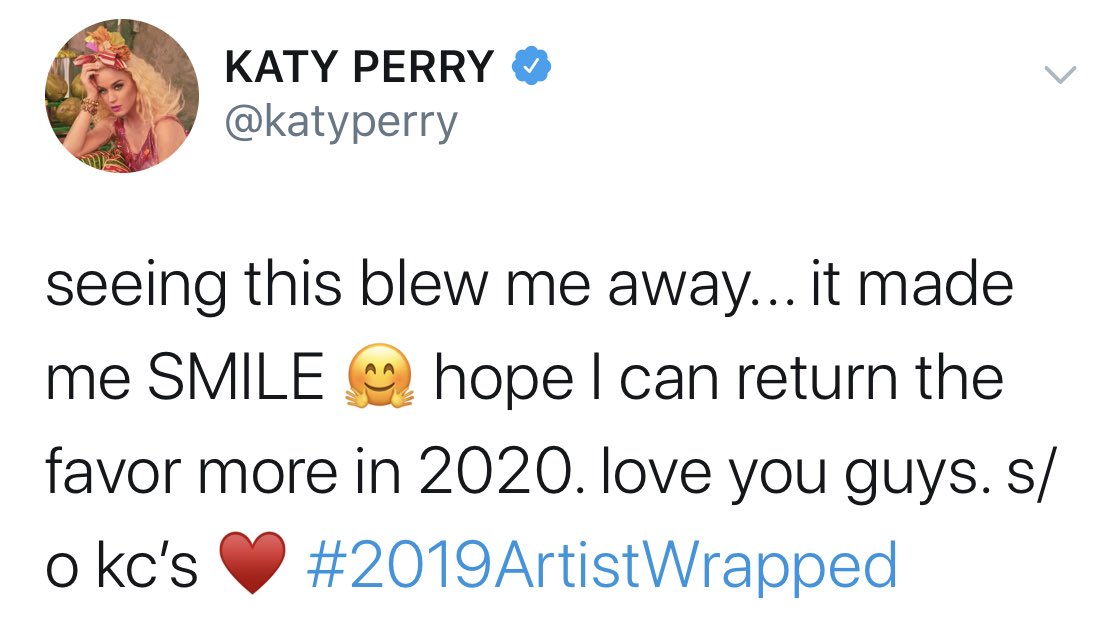The width and height of the screenshot is (1102, 640).
Task: Click the words "it made" in the tweet
Action: coord(912,283)
